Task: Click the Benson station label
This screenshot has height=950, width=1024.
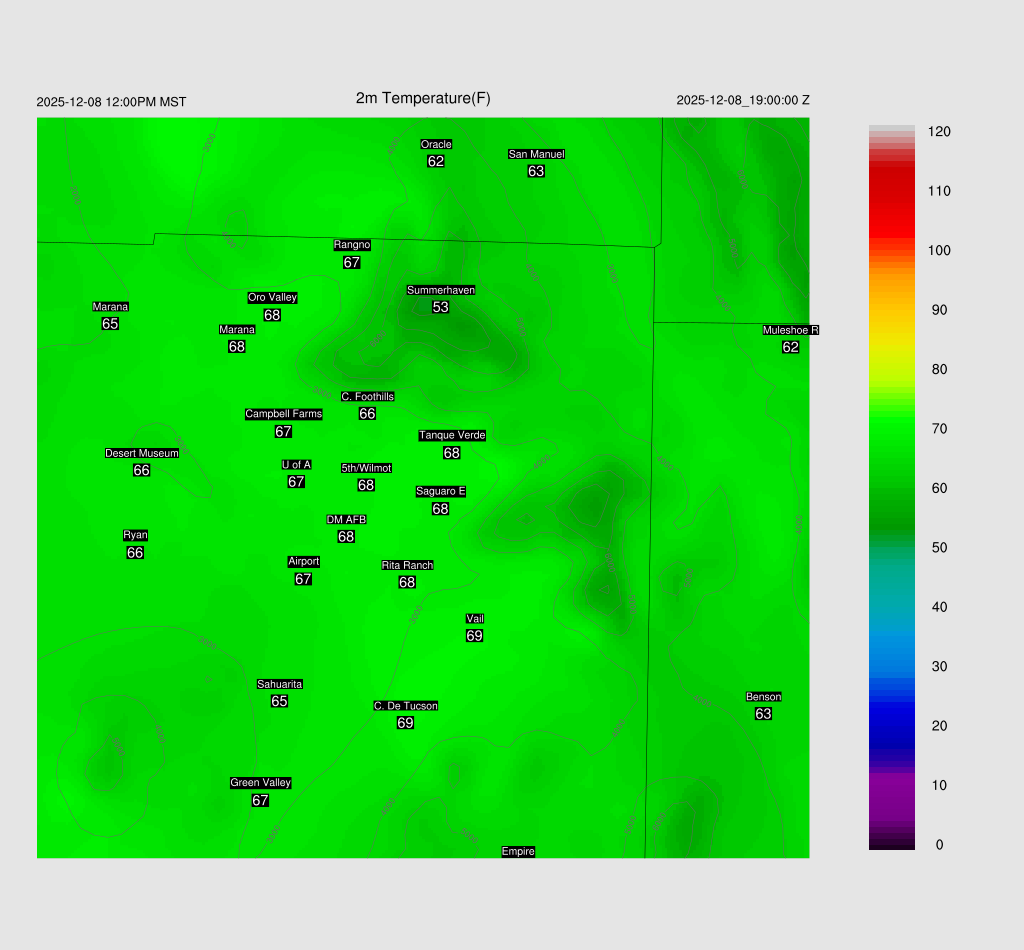Action: pyautogui.click(x=763, y=697)
